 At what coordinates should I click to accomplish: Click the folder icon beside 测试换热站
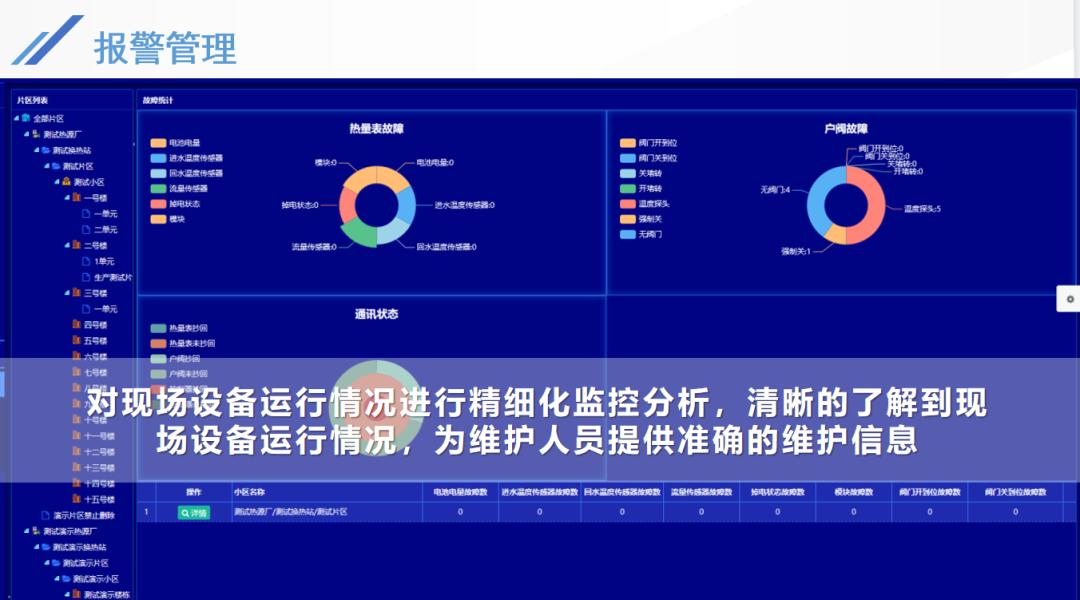pos(46,150)
